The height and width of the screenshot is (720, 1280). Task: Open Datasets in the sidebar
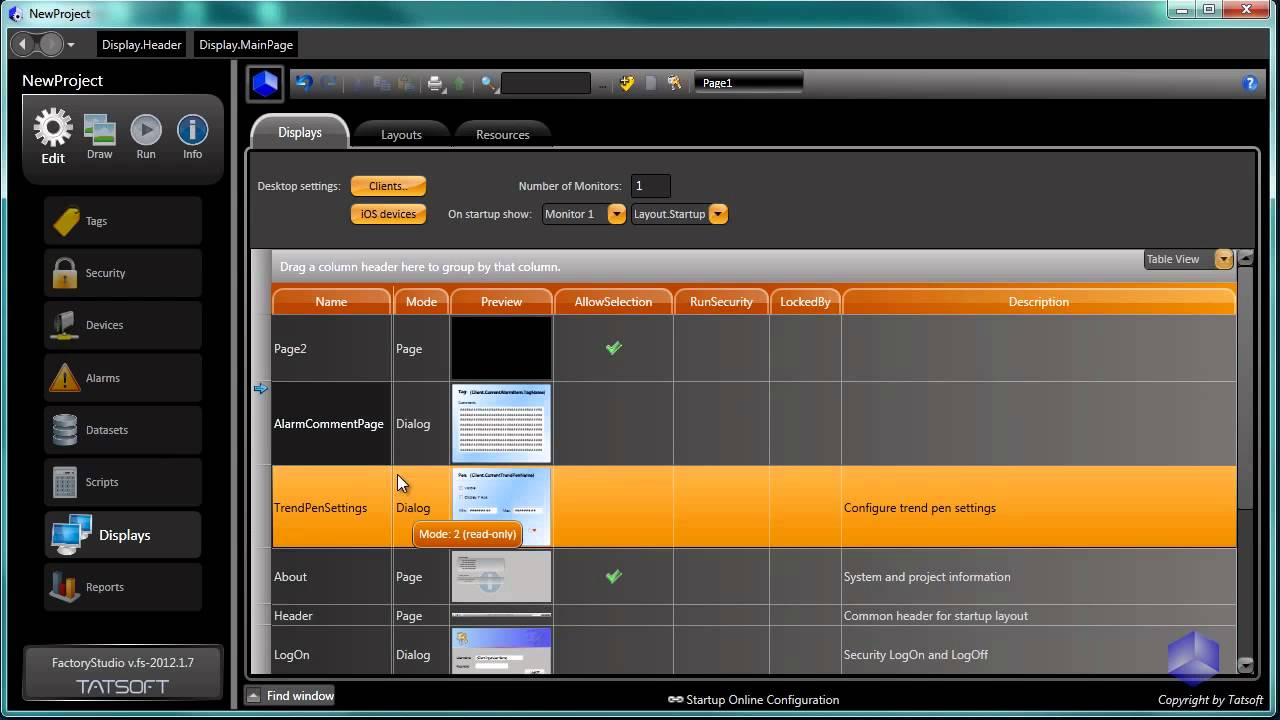tap(123, 430)
